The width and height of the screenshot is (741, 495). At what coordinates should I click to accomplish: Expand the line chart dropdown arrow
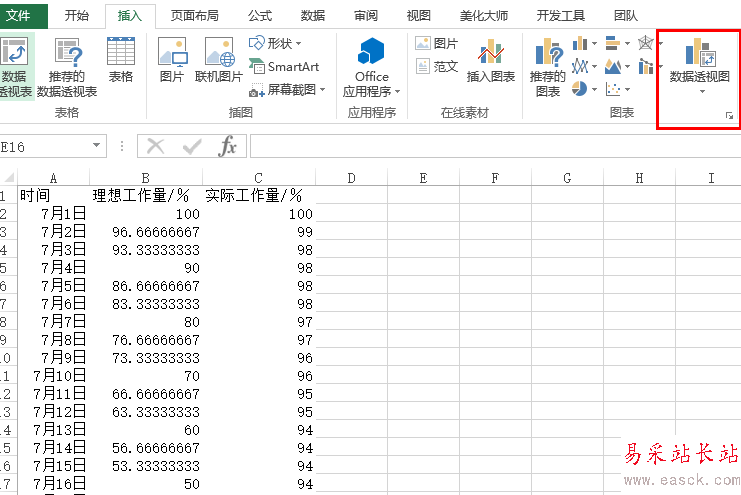point(594,66)
